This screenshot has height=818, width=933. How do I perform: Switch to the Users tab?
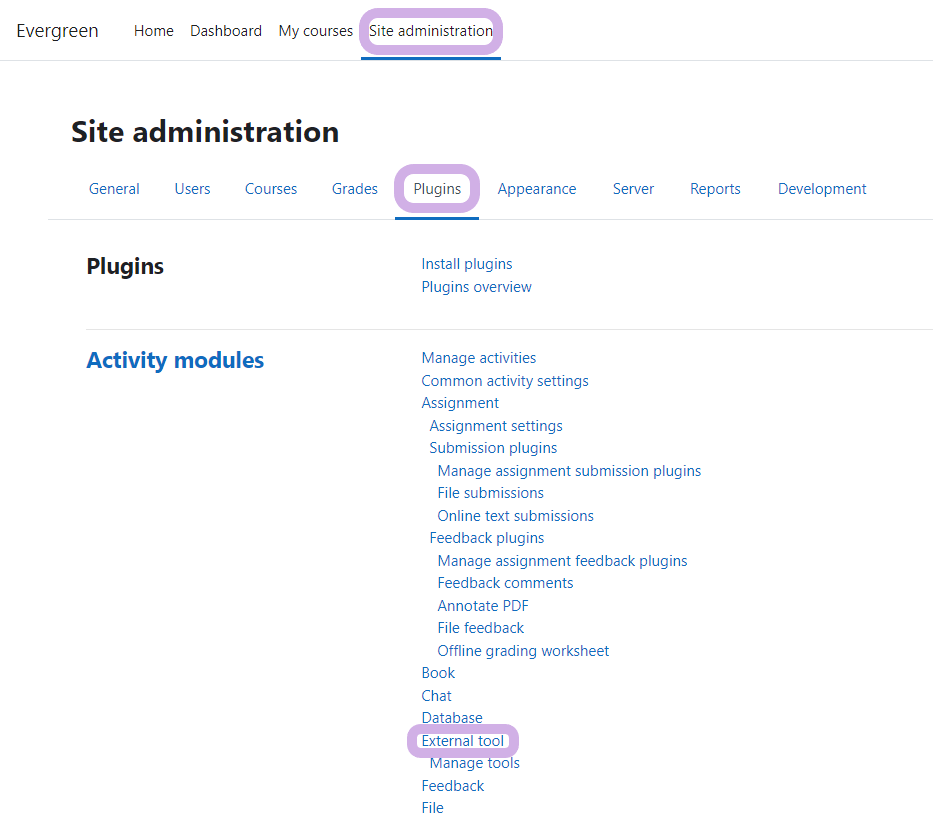pos(192,189)
